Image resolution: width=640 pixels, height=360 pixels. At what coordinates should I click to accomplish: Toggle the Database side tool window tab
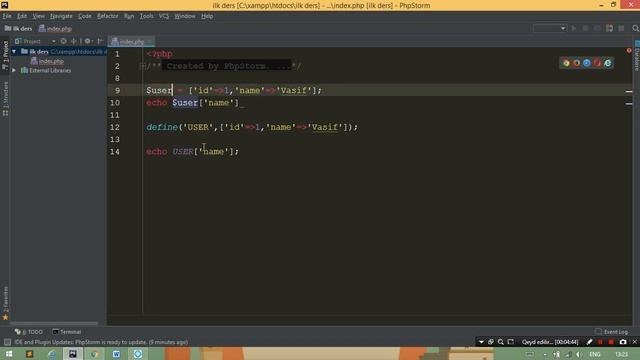636,56
